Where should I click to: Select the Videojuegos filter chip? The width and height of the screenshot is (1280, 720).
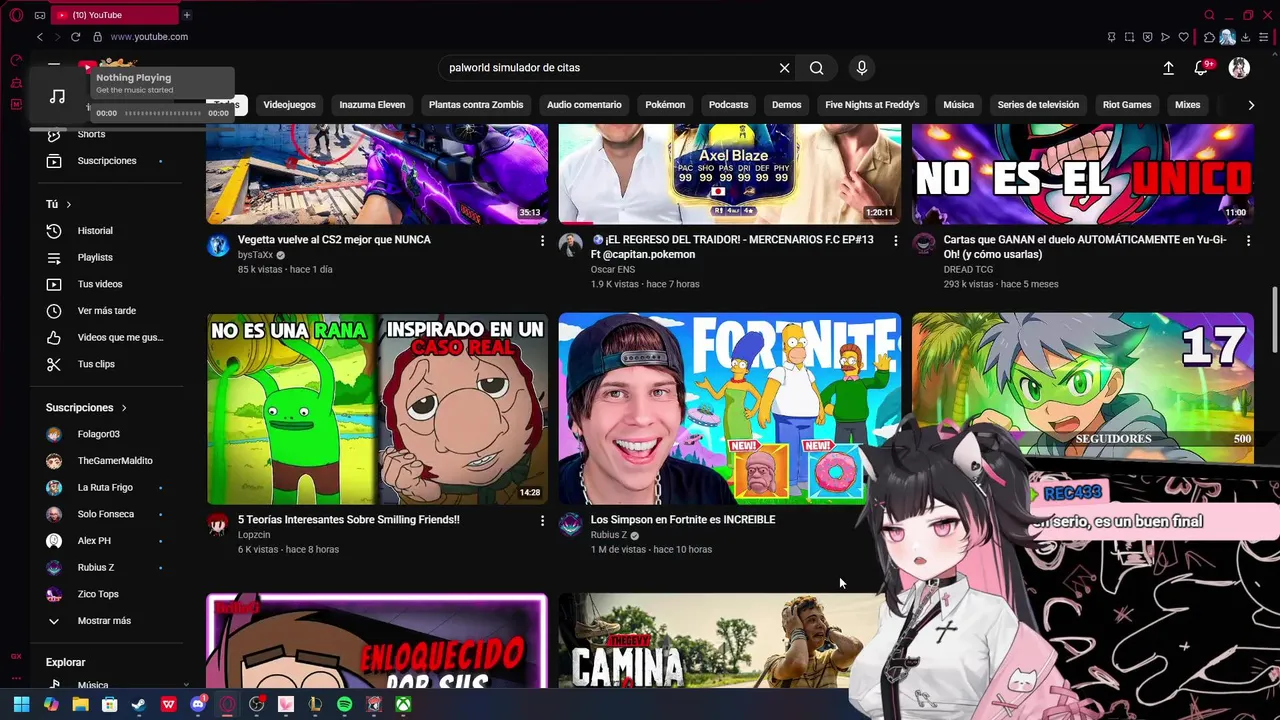point(289,105)
